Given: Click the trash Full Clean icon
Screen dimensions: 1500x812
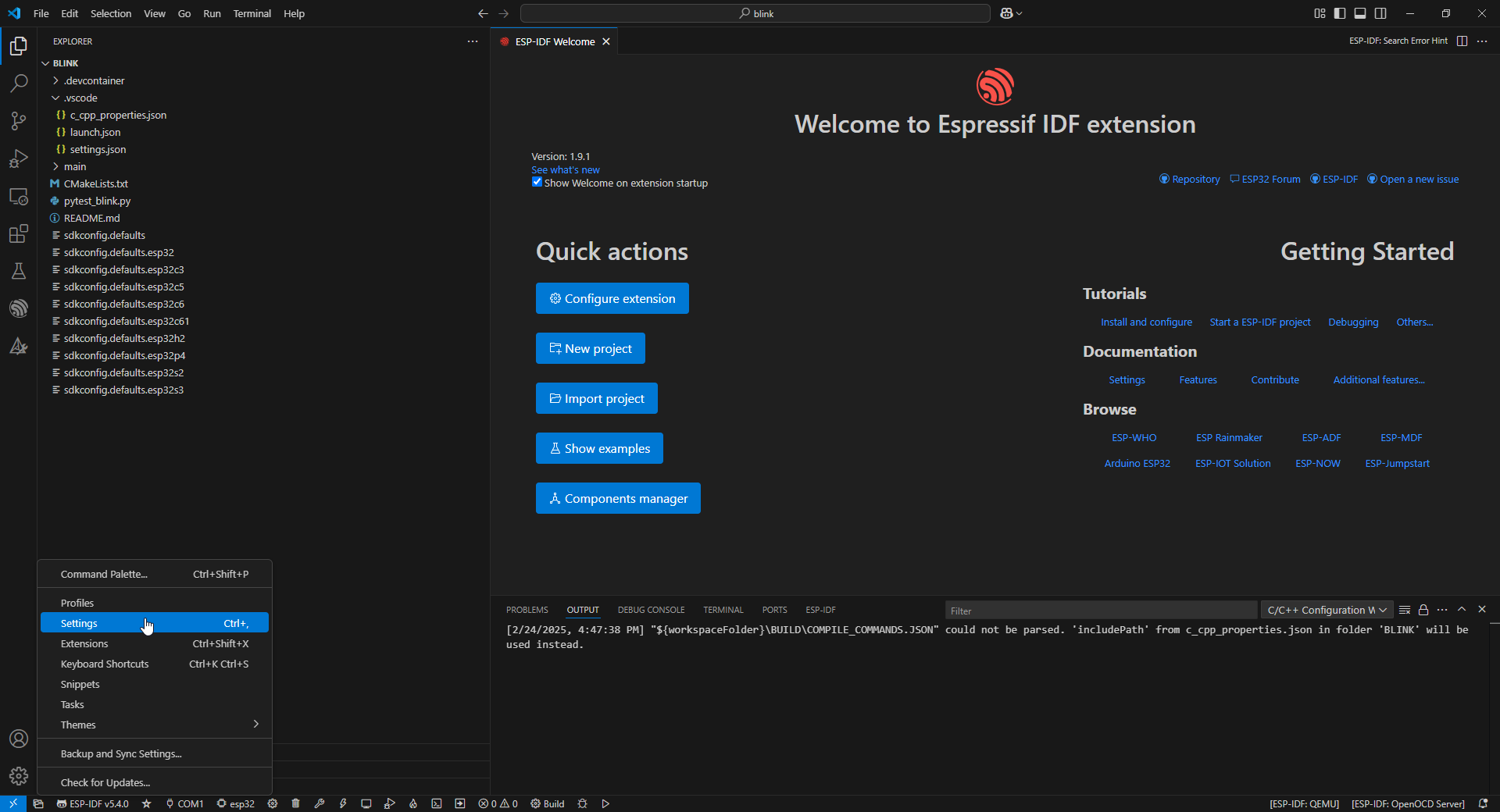Looking at the screenshot, I should coord(295,803).
